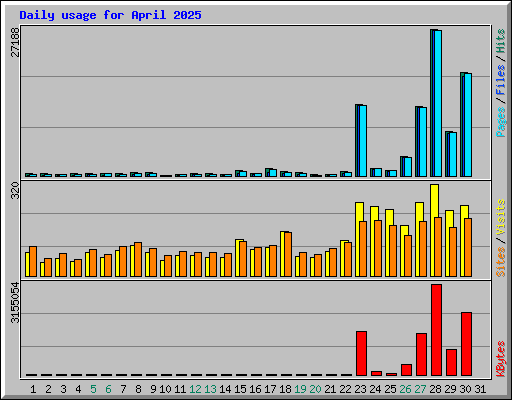Click the 320 axis value
512x400 pixels.
tap(15, 190)
